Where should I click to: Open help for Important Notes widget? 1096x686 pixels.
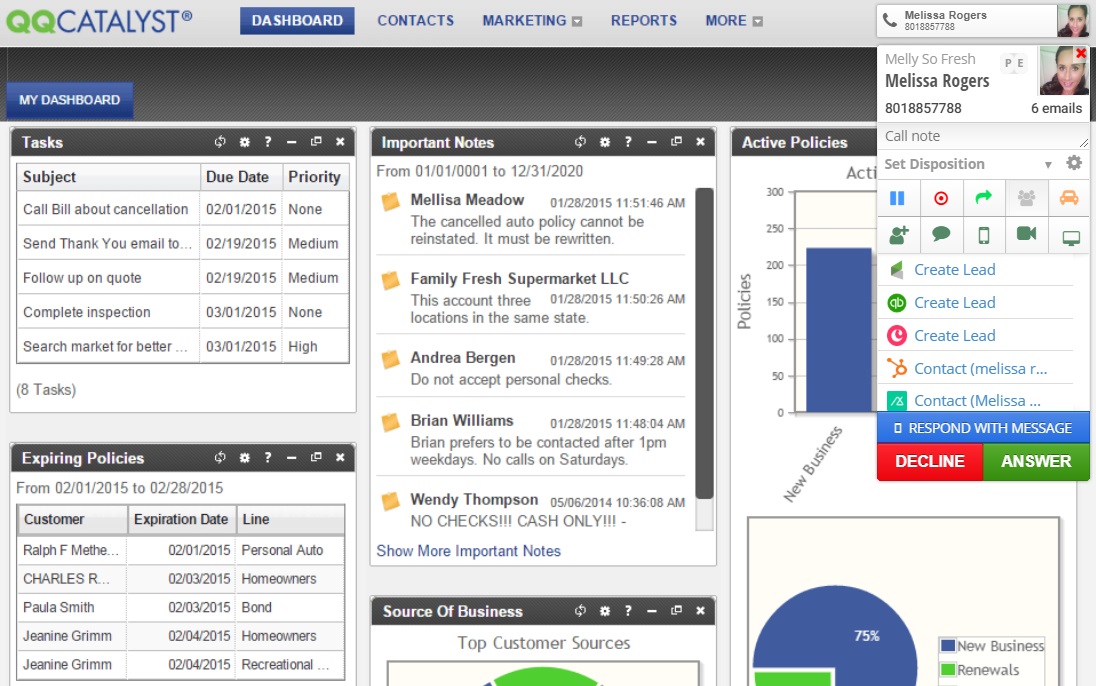628,142
